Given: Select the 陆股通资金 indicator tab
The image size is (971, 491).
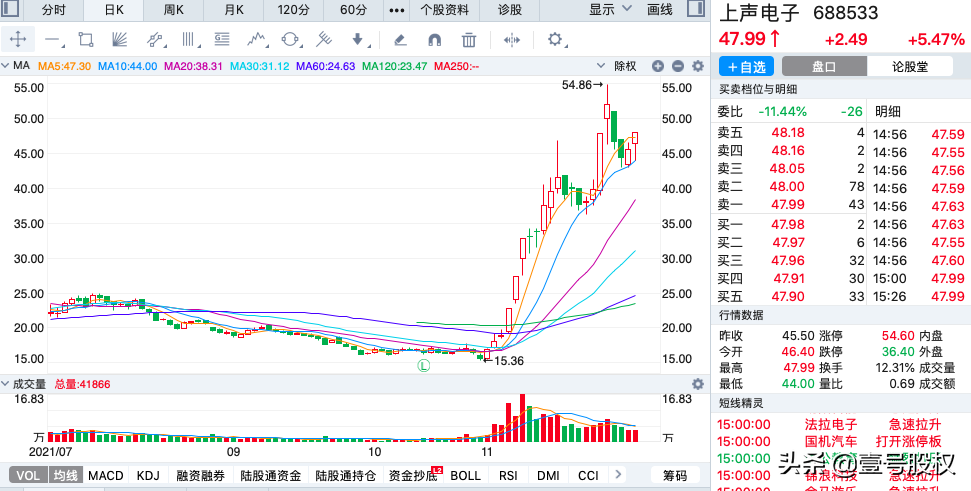Looking at the screenshot, I should (x=271, y=476).
